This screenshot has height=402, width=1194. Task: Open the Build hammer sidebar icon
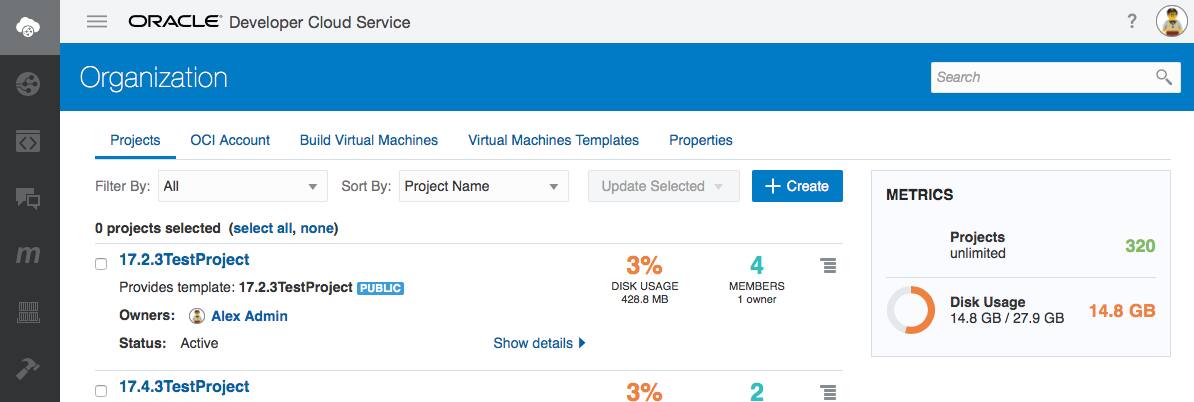coord(29,368)
